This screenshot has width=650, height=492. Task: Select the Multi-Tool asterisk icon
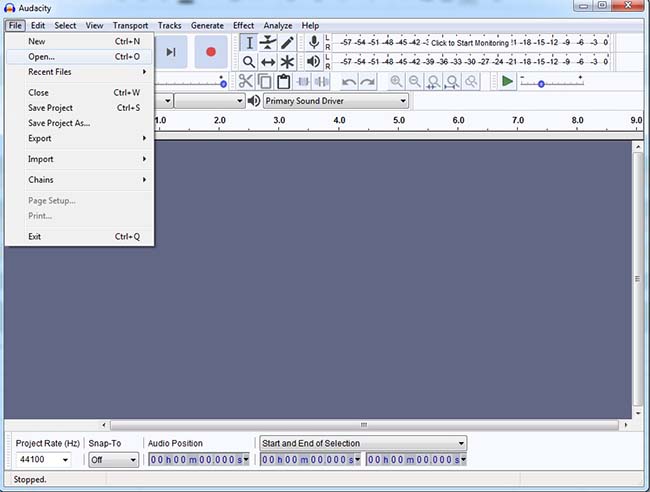[287, 62]
